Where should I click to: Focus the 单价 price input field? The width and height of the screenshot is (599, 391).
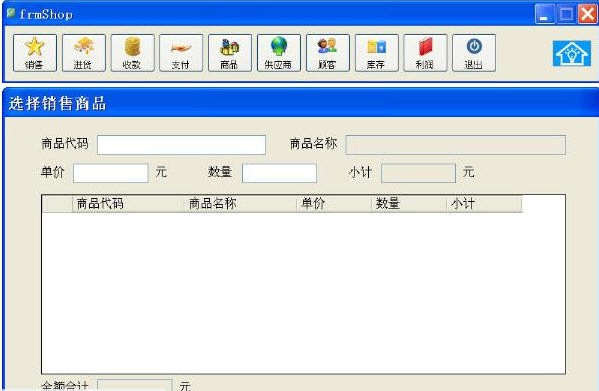[x=110, y=173]
